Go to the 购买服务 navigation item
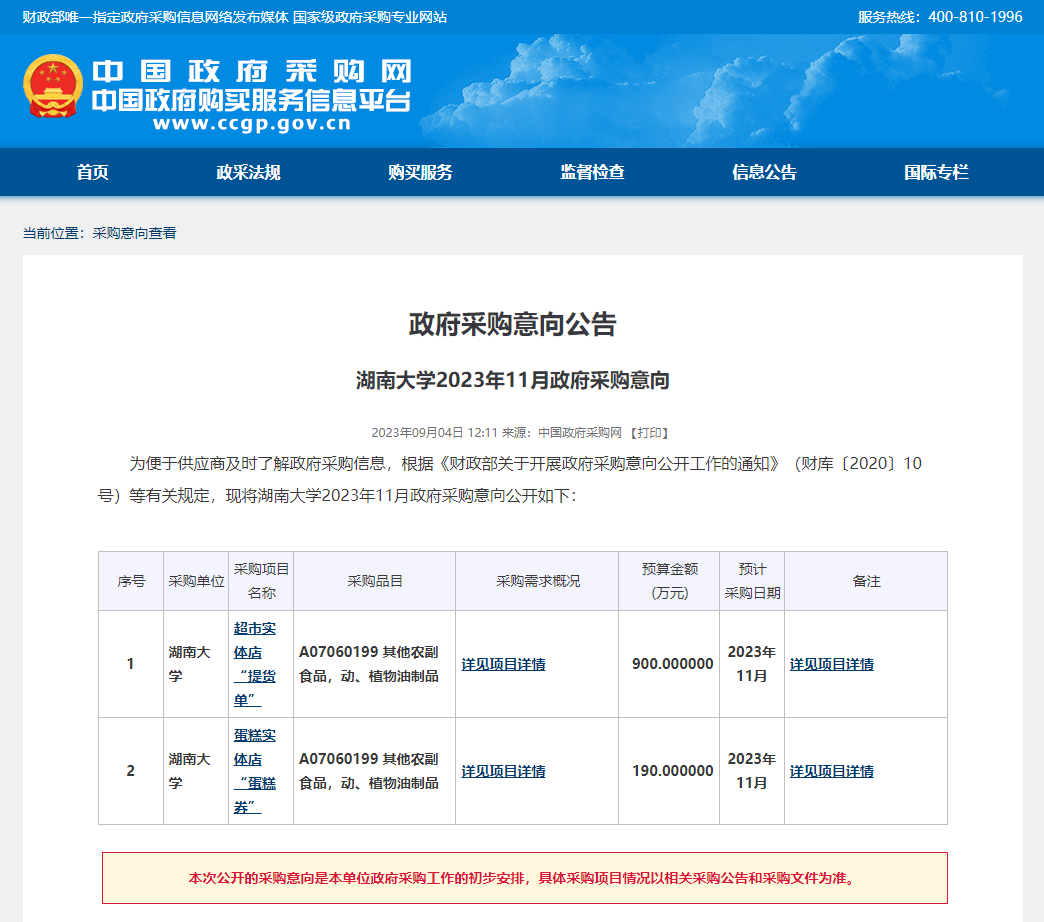 click(420, 172)
